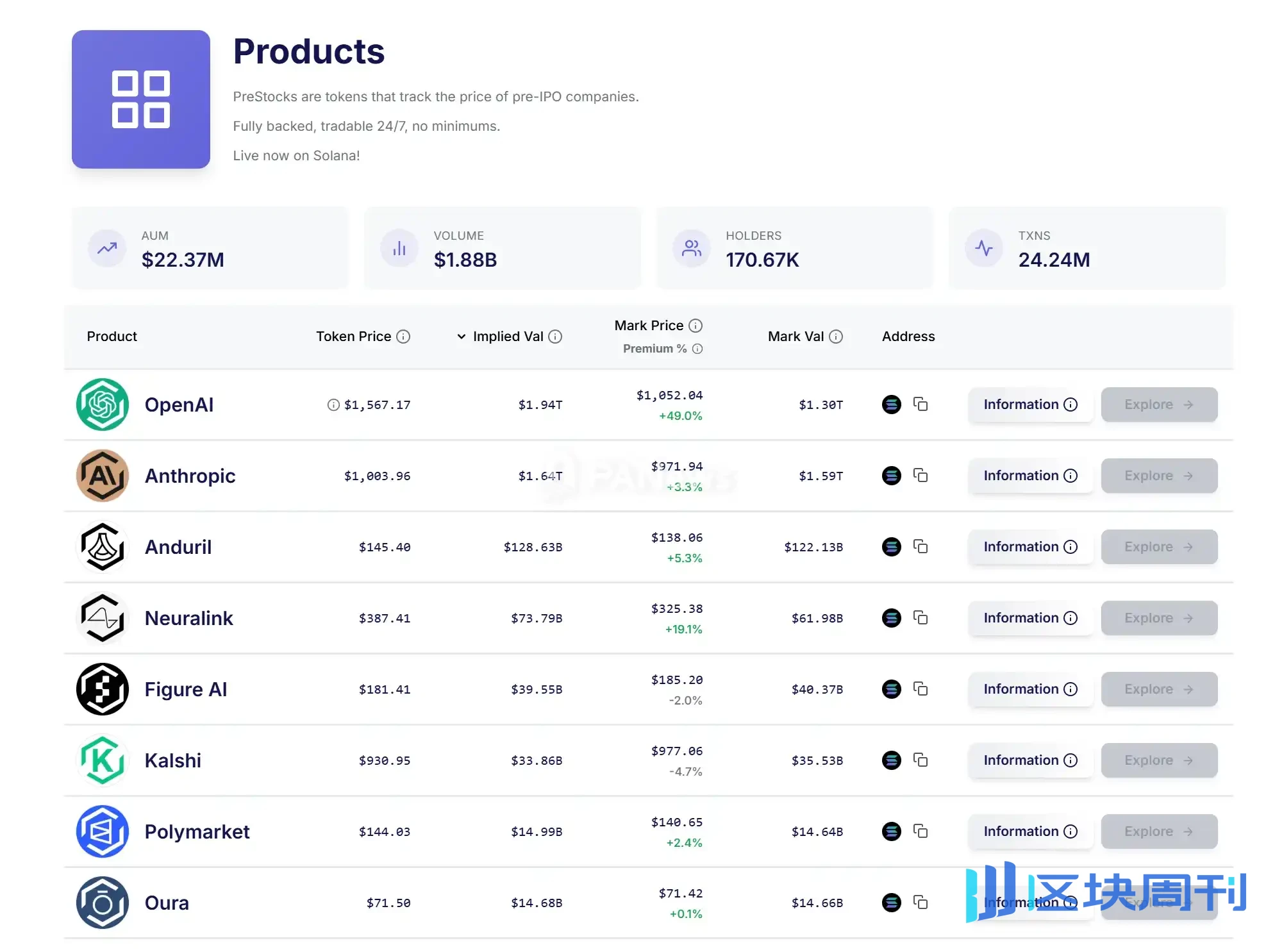This screenshot has height=952, width=1275.
Task: Copy the Anduril token address
Action: coord(920,547)
